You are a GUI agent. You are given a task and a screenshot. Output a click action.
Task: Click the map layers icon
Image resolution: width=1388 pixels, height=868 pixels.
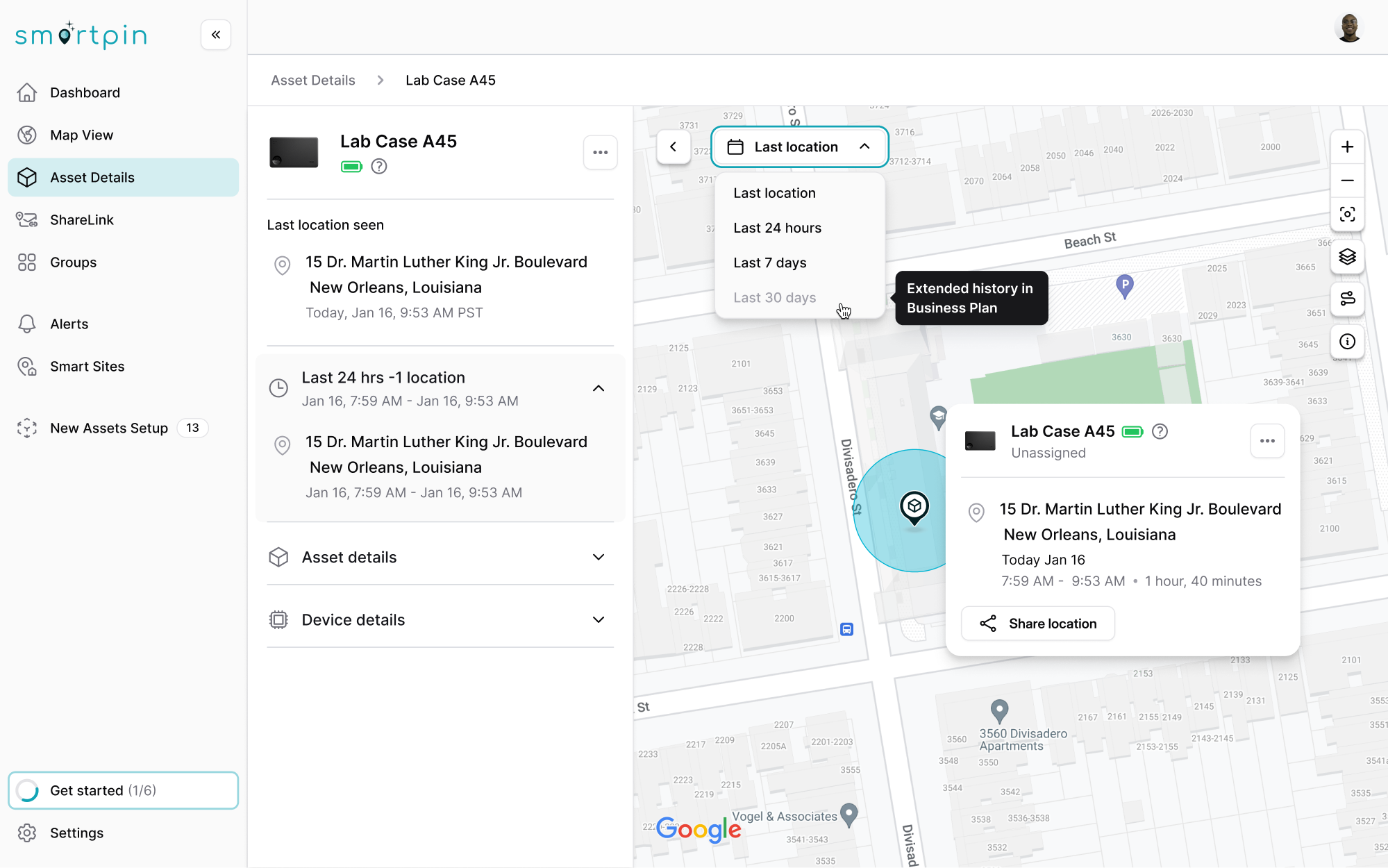point(1347,257)
